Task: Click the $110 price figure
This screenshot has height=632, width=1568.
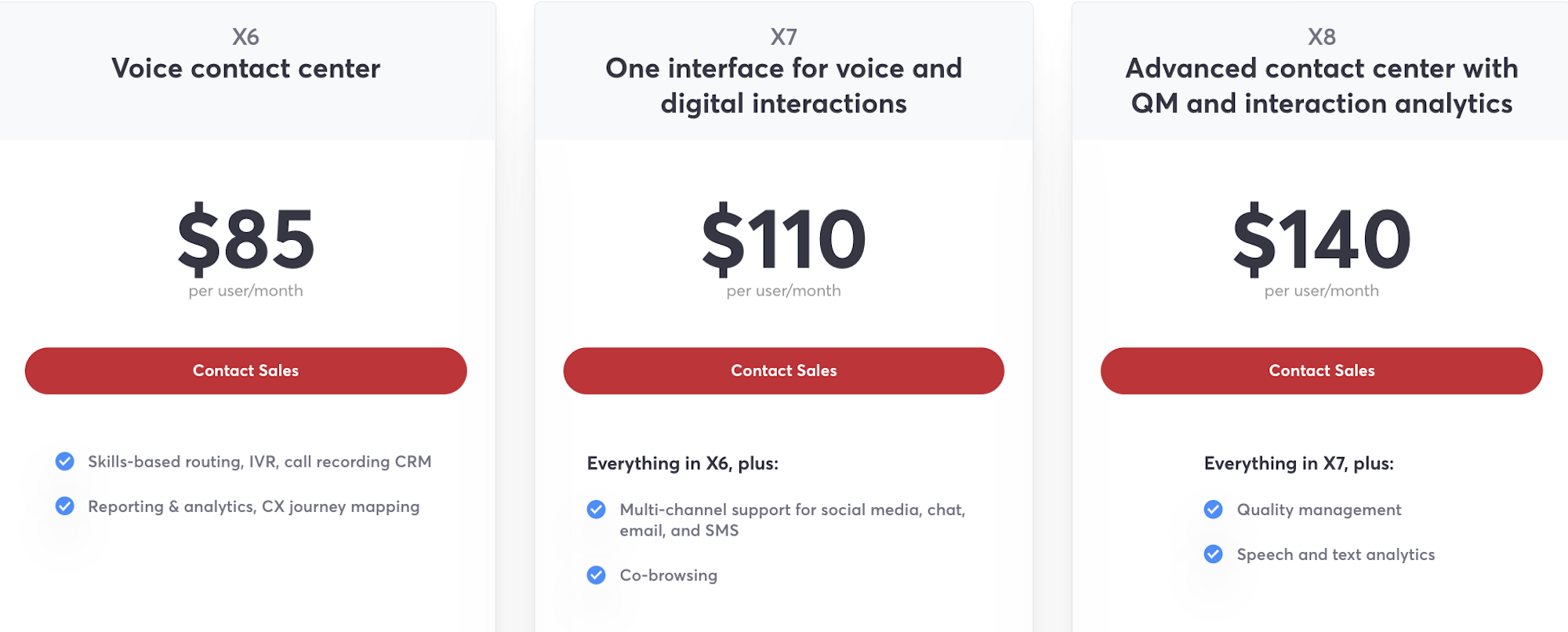Action: [x=783, y=238]
